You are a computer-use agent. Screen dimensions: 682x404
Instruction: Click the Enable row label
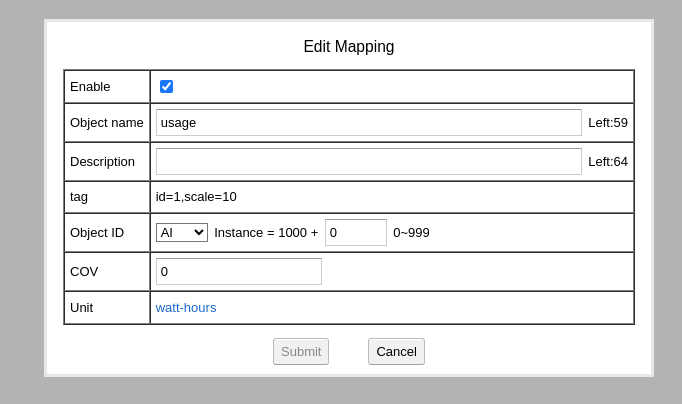90,87
